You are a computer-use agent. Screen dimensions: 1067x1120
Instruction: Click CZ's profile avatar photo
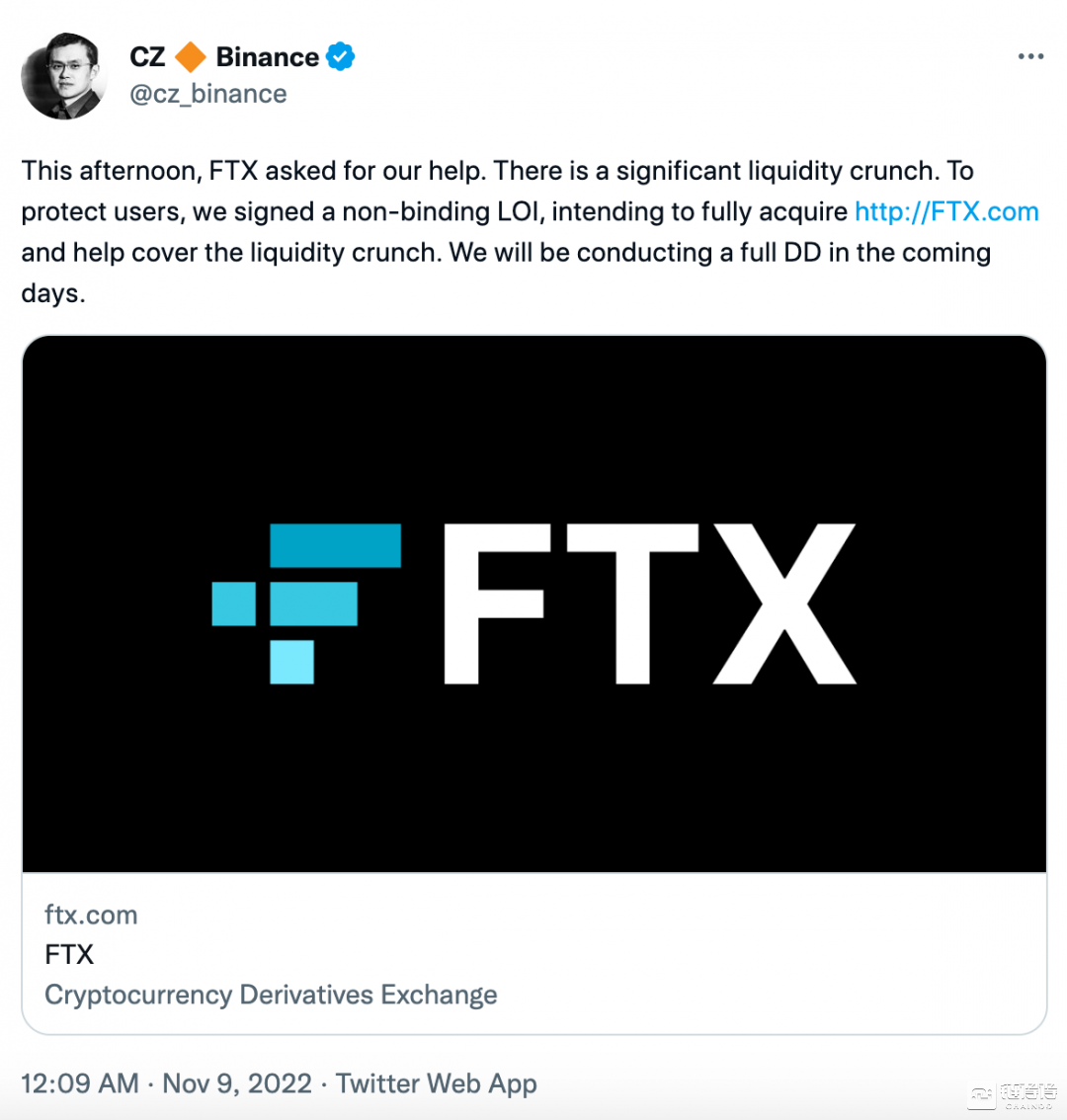coord(64,76)
